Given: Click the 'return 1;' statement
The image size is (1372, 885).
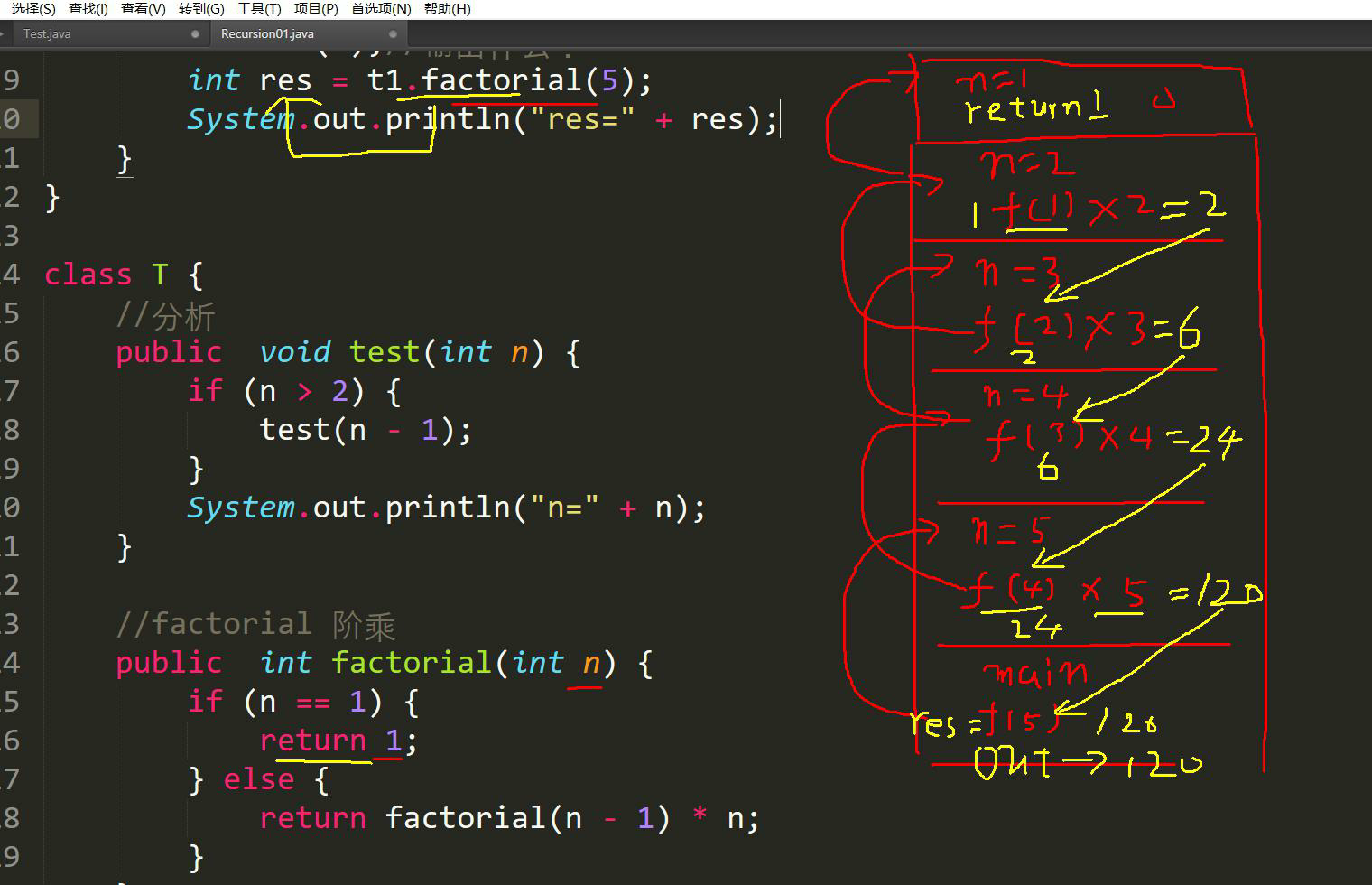Looking at the screenshot, I should (338, 741).
